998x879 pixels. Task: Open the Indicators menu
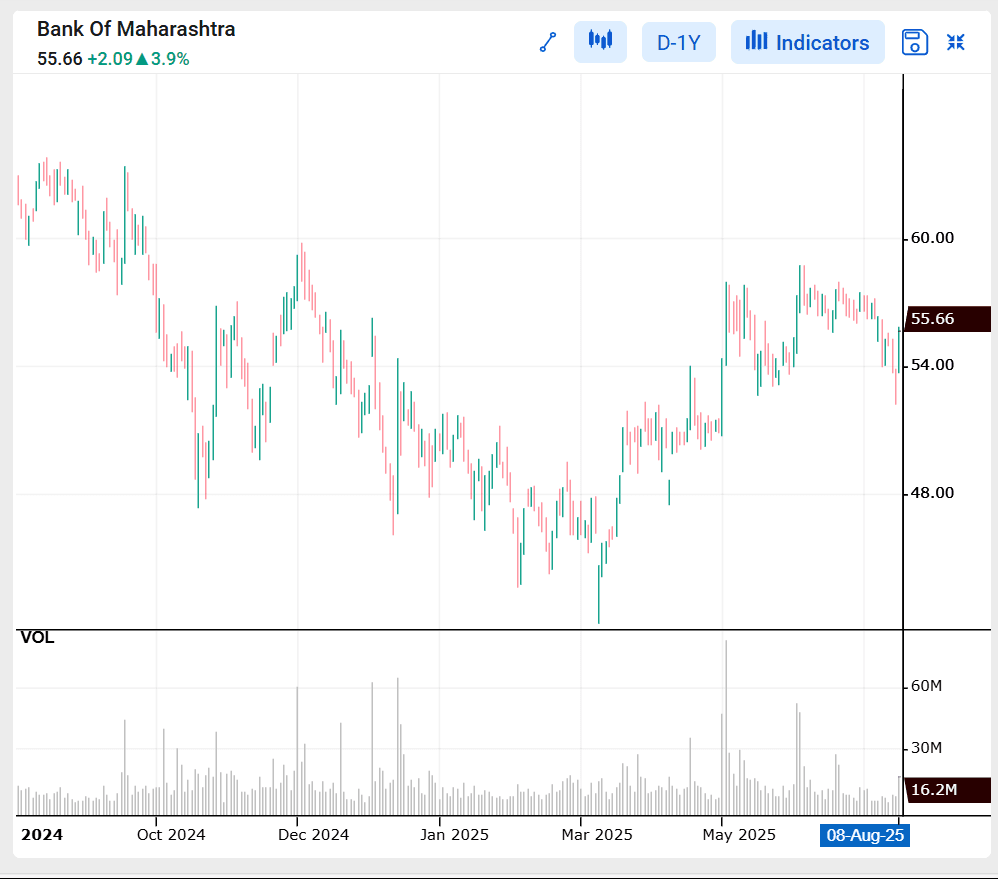808,42
